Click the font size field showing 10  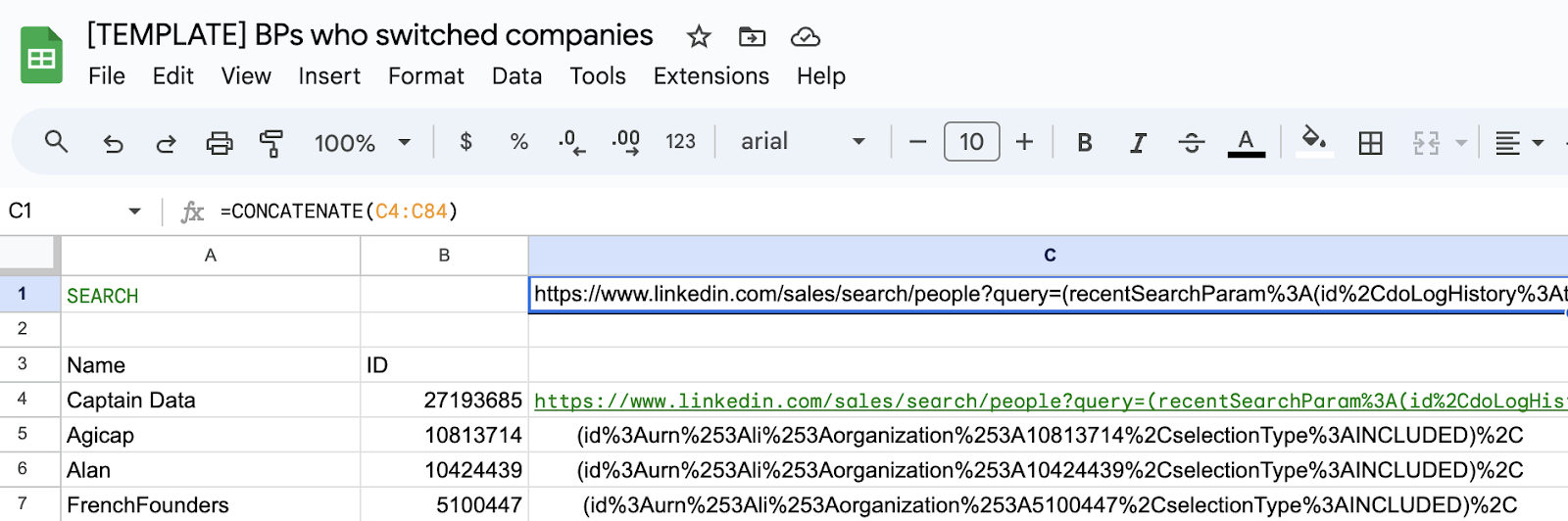(971, 142)
